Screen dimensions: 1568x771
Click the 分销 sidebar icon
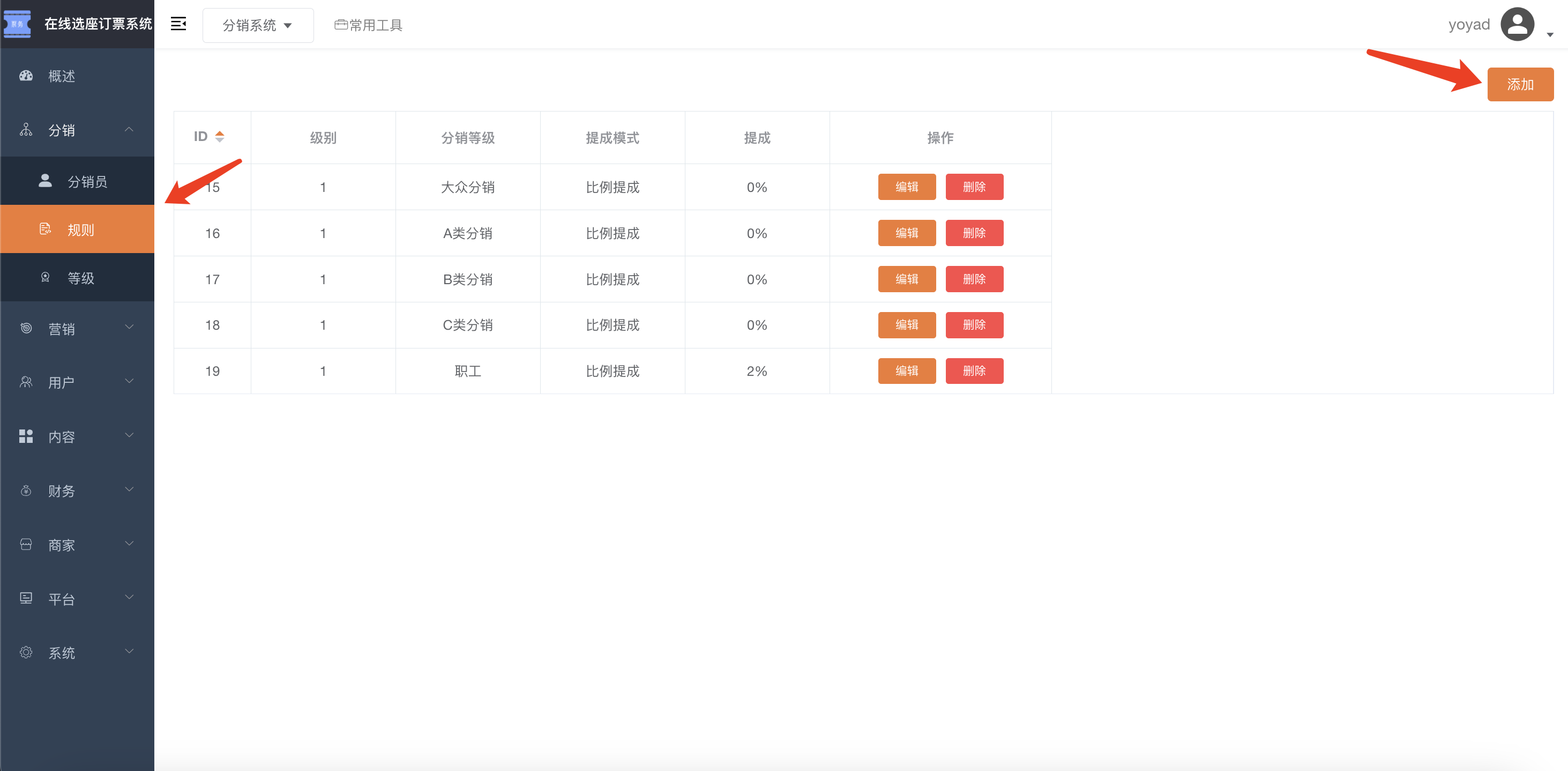click(26, 130)
